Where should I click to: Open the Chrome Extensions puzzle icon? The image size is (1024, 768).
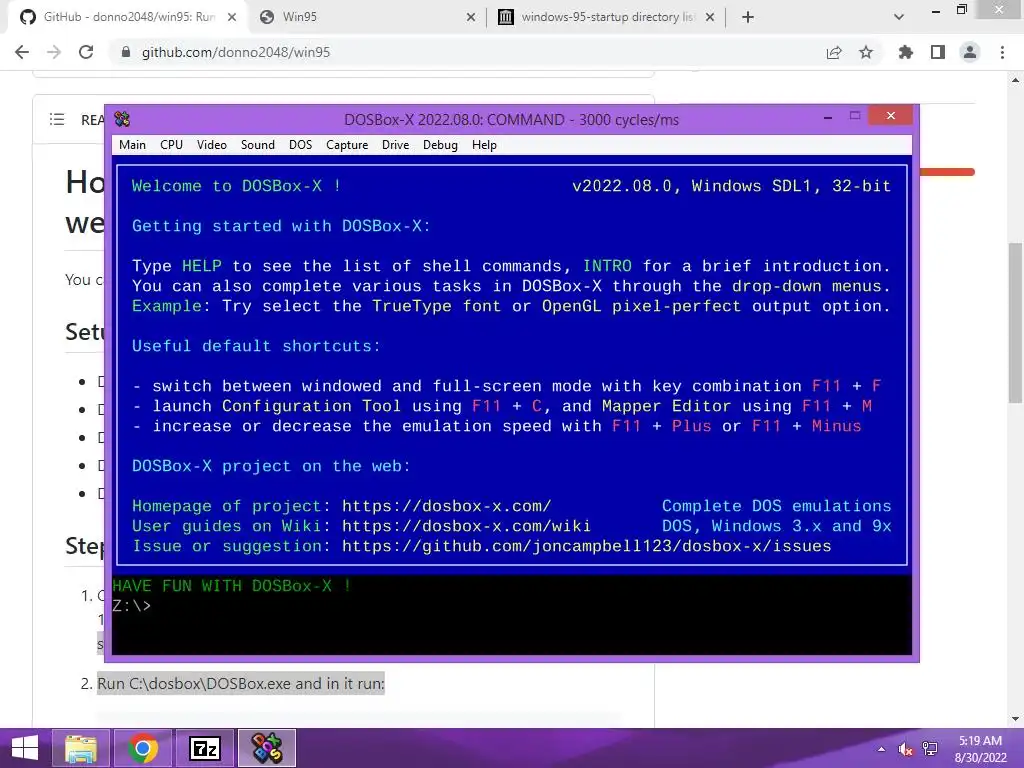pyautogui.click(x=905, y=52)
